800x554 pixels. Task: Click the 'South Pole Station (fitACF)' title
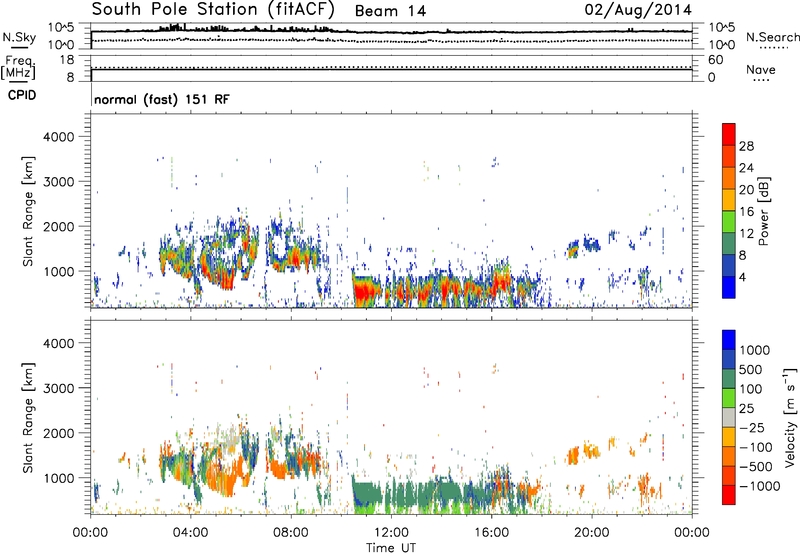[x=213, y=10]
